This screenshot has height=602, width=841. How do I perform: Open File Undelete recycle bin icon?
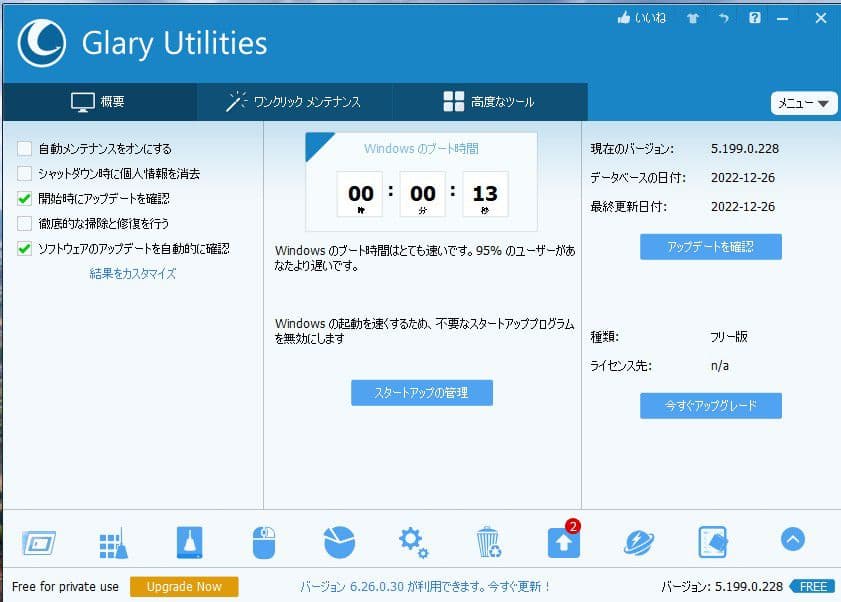point(488,542)
